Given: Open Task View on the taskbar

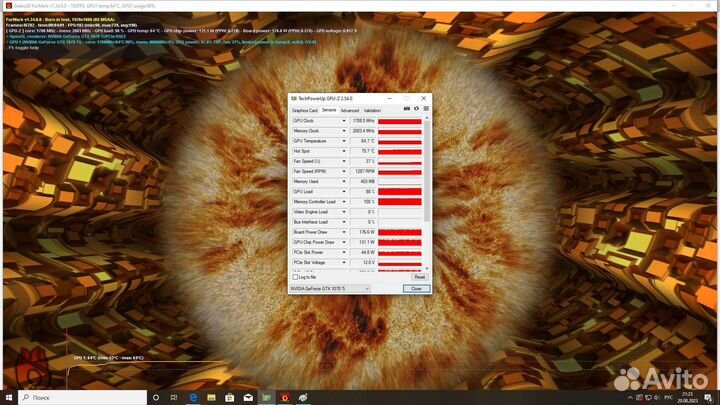Looking at the screenshot, I should point(174,397).
